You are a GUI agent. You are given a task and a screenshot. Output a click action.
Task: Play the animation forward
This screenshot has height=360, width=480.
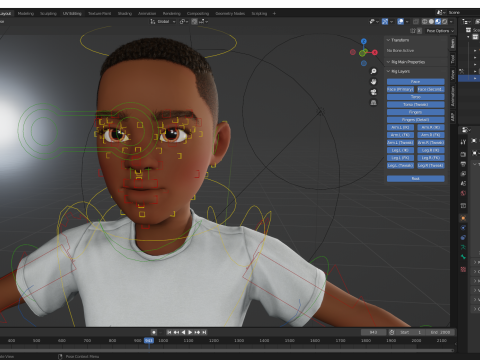(x=190, y=332)
